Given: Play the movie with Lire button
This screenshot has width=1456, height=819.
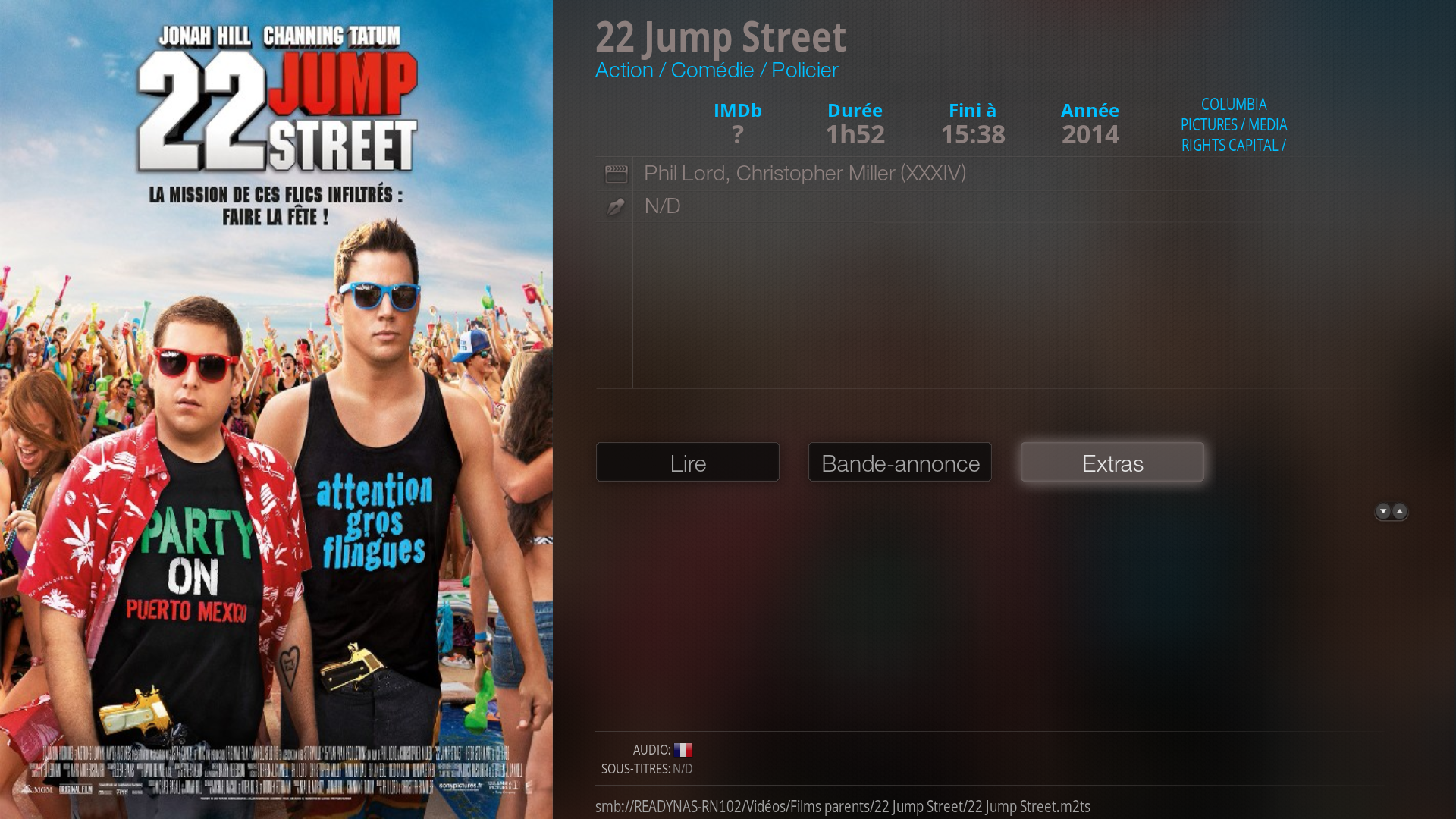Looking at the screenshot, I should 688,462.
